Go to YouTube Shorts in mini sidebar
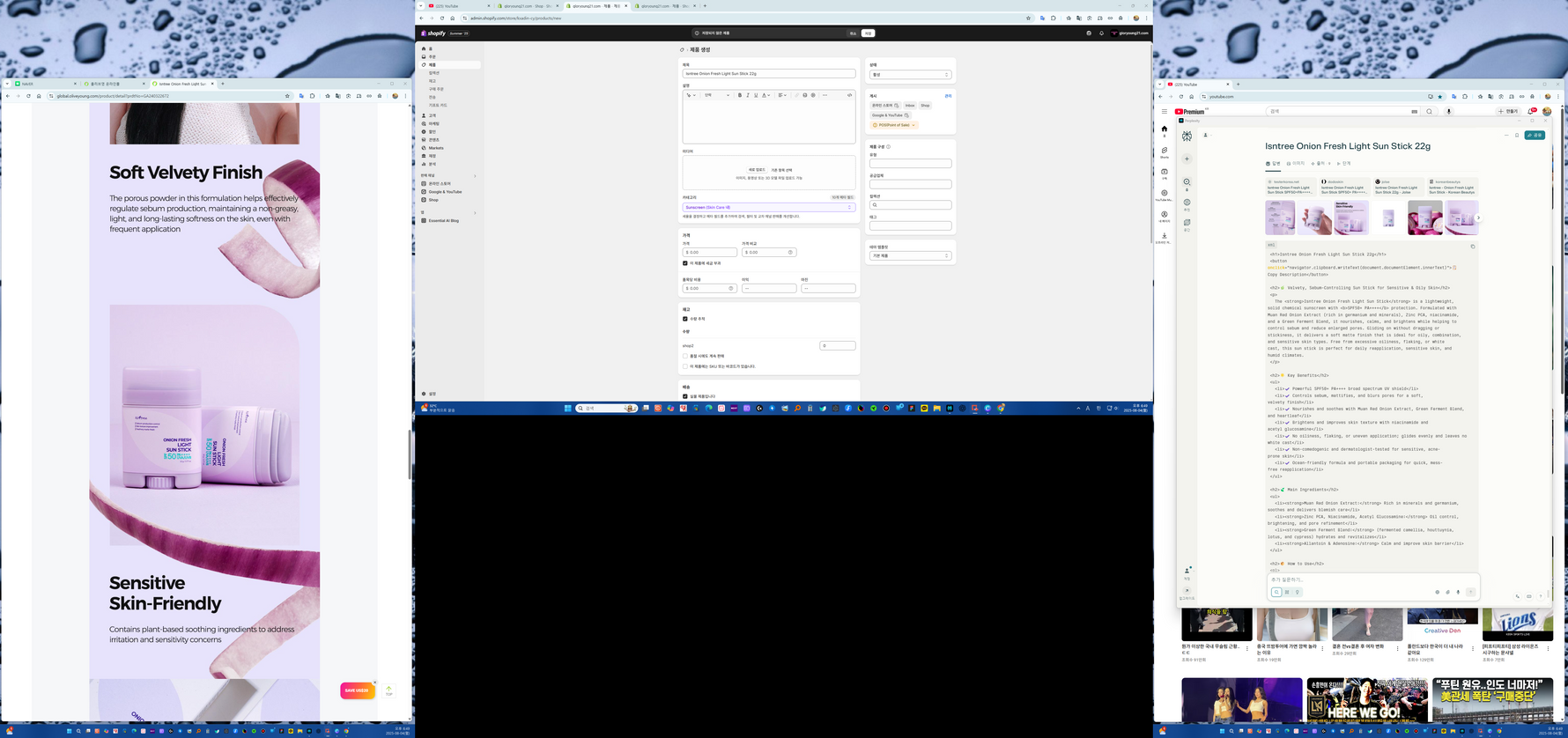The image size is (1568, 738). tap(1164, 152)
